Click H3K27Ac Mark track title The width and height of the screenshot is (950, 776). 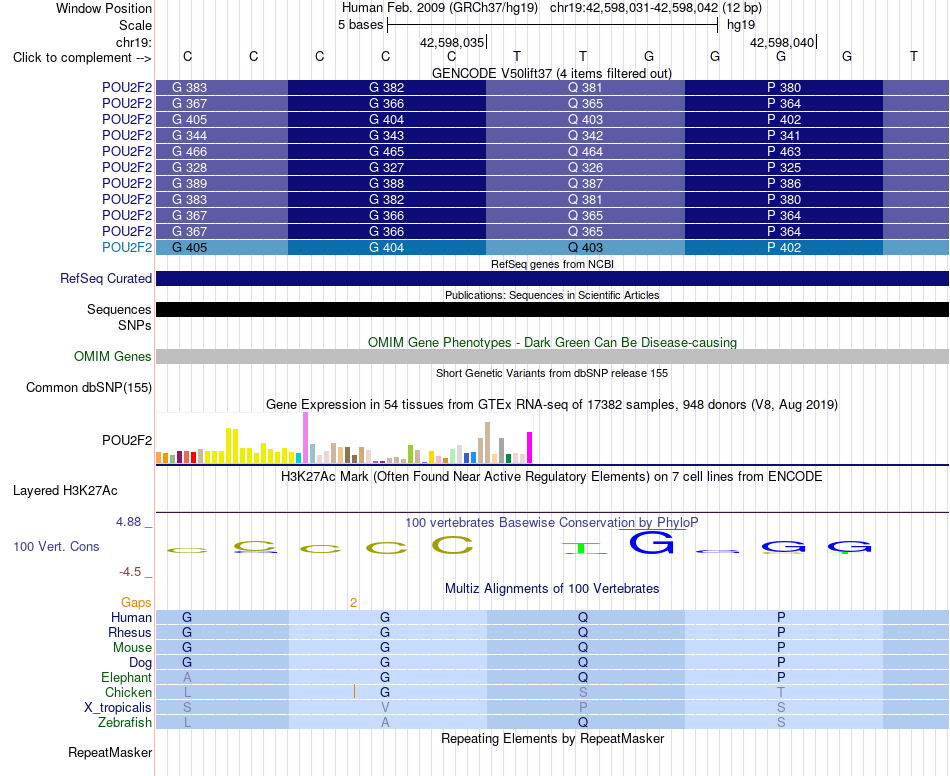pos(552,476)
